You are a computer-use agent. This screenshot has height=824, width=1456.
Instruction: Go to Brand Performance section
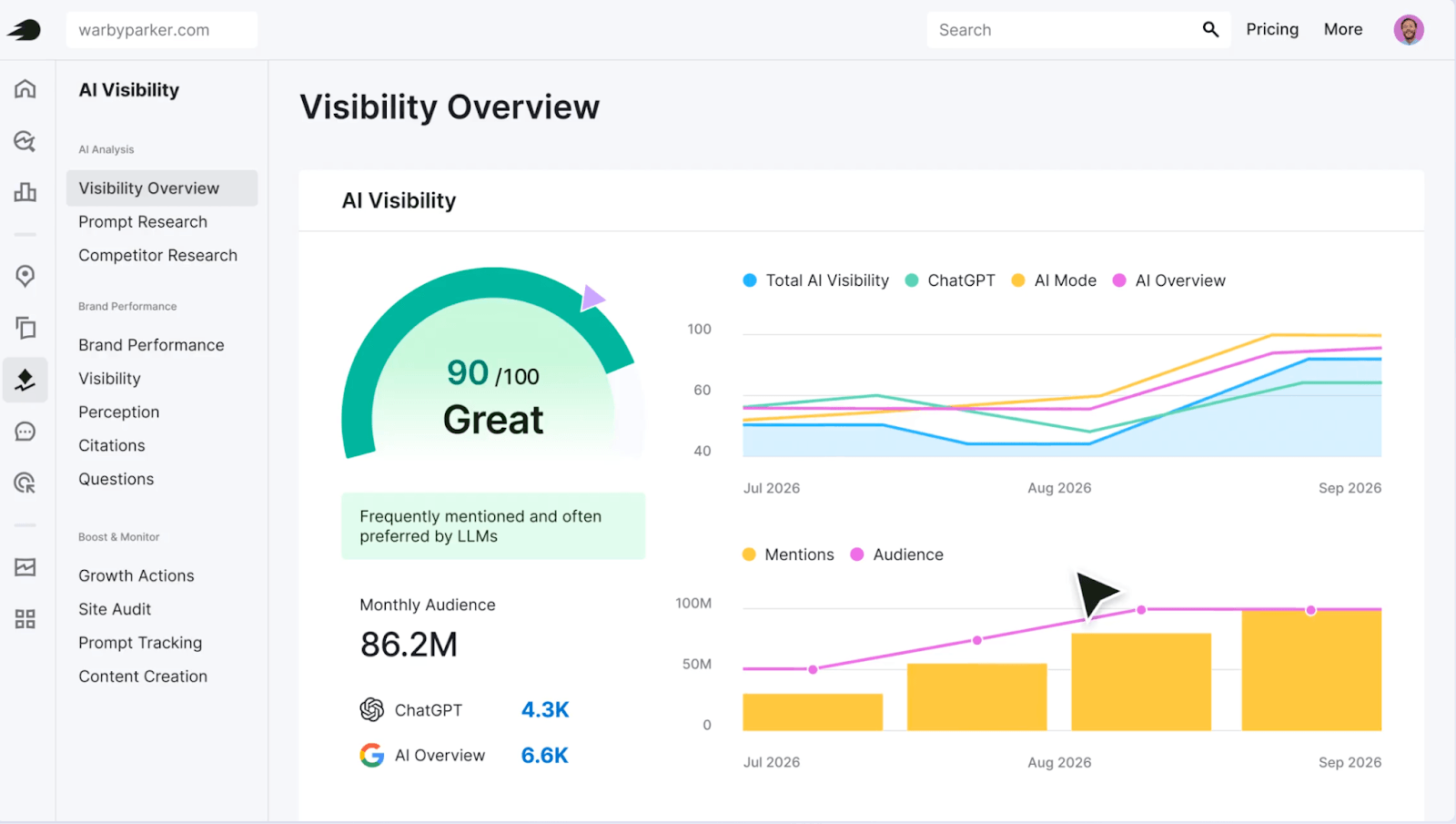tap(151, 345)
